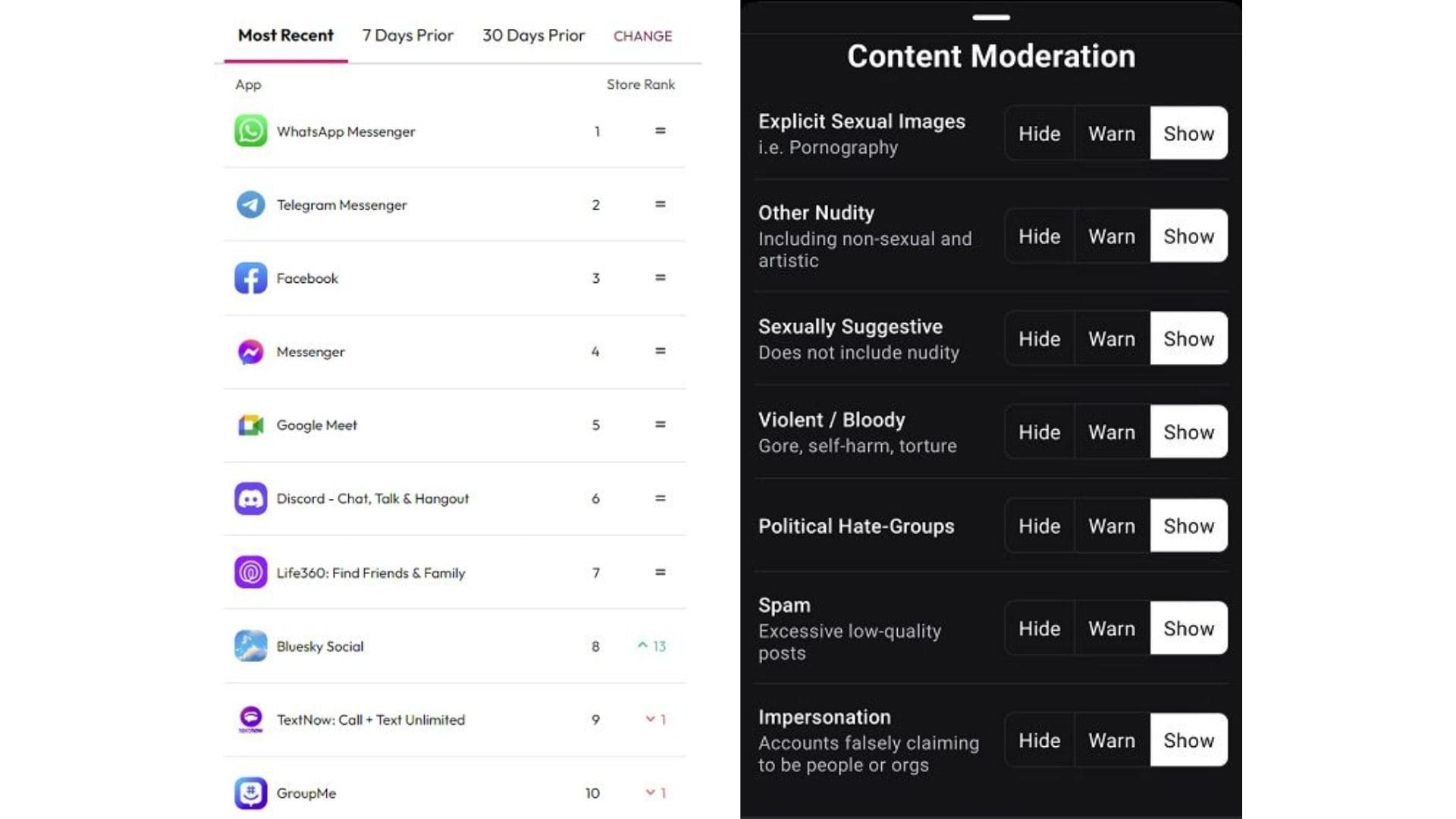Image resolution: width=1456 pixels, height=819 pixels.
Task: Set Political Hate-Groups to Hide
Action: (x=1039, y=526)
